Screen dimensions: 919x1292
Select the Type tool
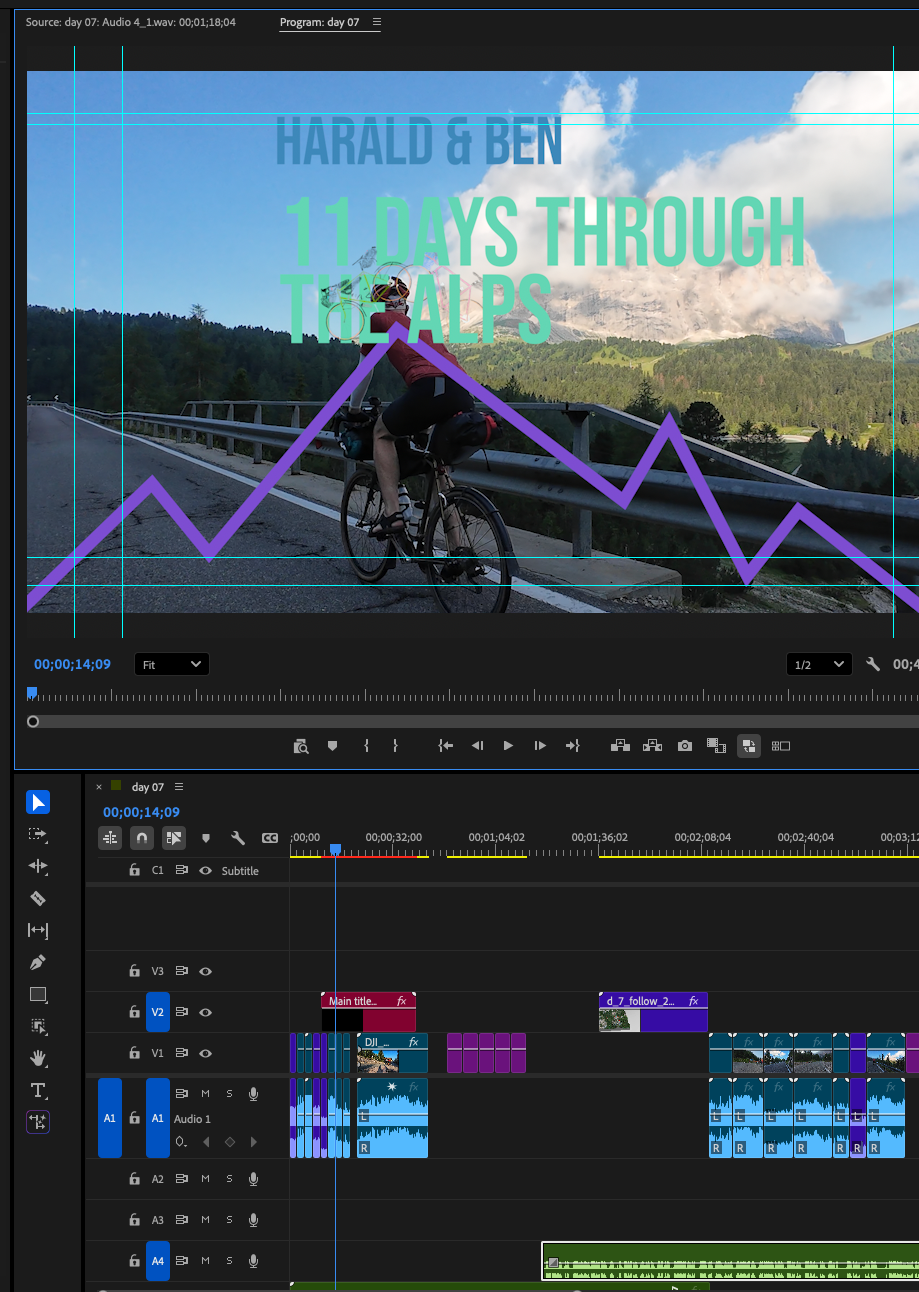click(38, 1090)
